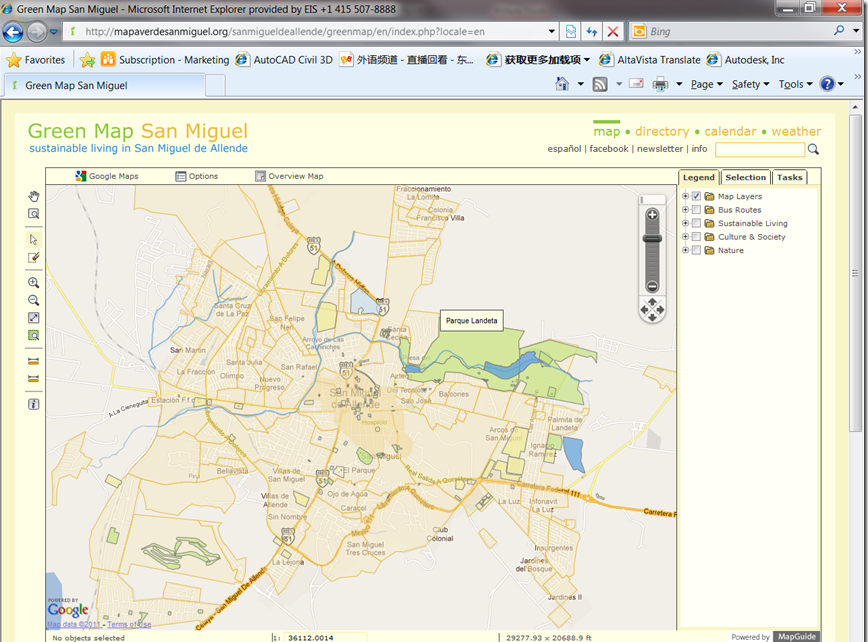Click the RSS feeds icon
Viewport: 868px width, 642px height.
click(x=600, y=84)
